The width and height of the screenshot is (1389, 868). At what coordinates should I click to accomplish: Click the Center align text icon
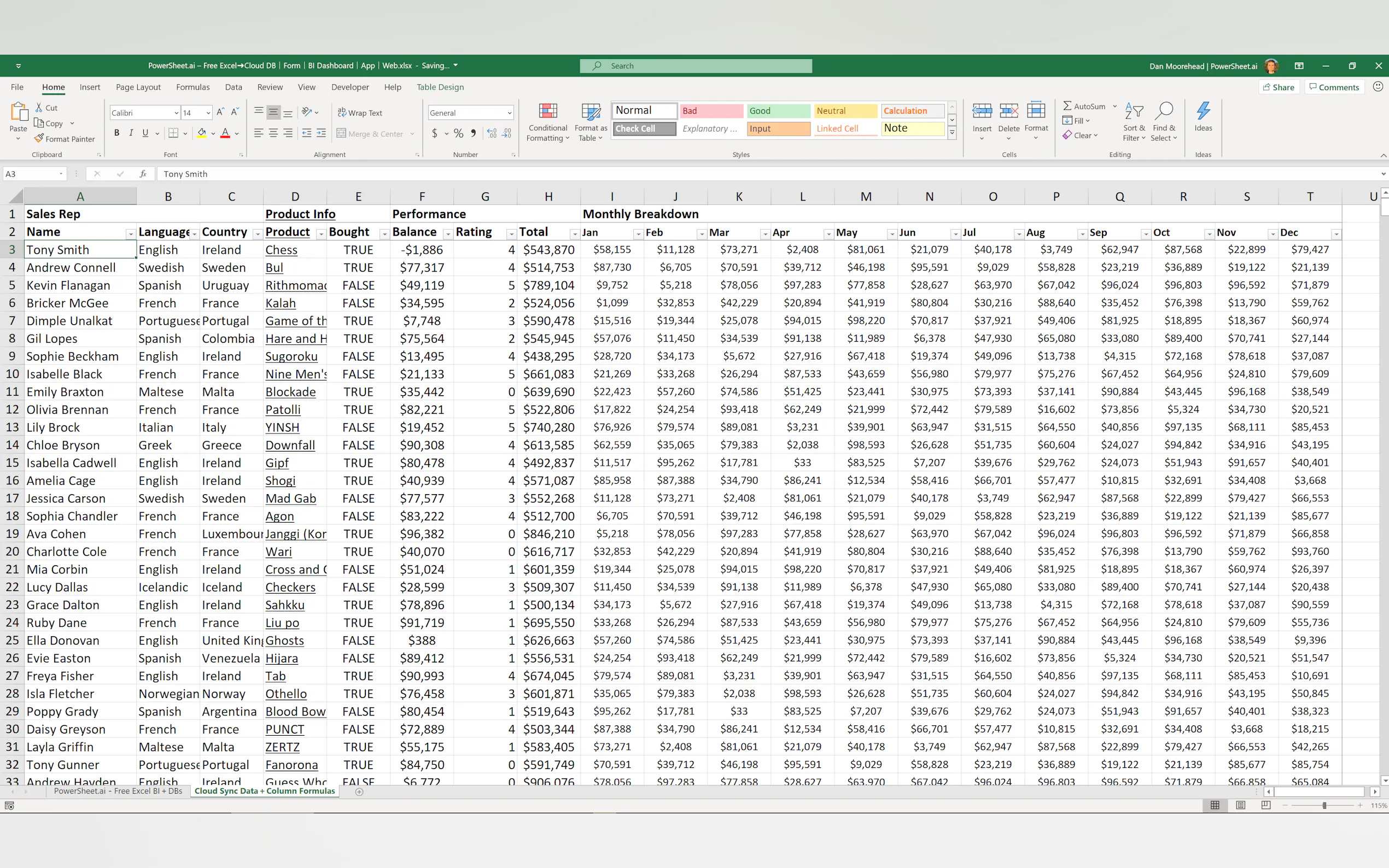point(273,133)
